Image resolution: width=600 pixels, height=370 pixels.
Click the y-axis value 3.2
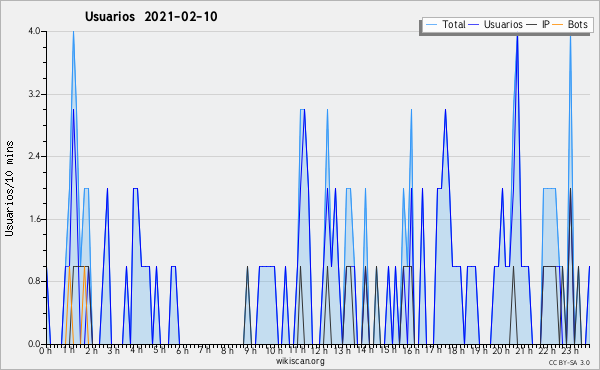tap(34, 94)
